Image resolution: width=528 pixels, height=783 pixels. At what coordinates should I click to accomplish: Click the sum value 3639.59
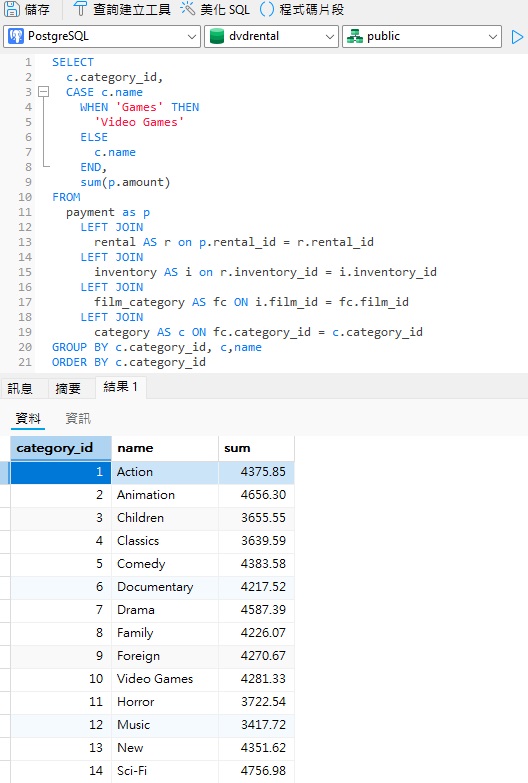point(256,541)
